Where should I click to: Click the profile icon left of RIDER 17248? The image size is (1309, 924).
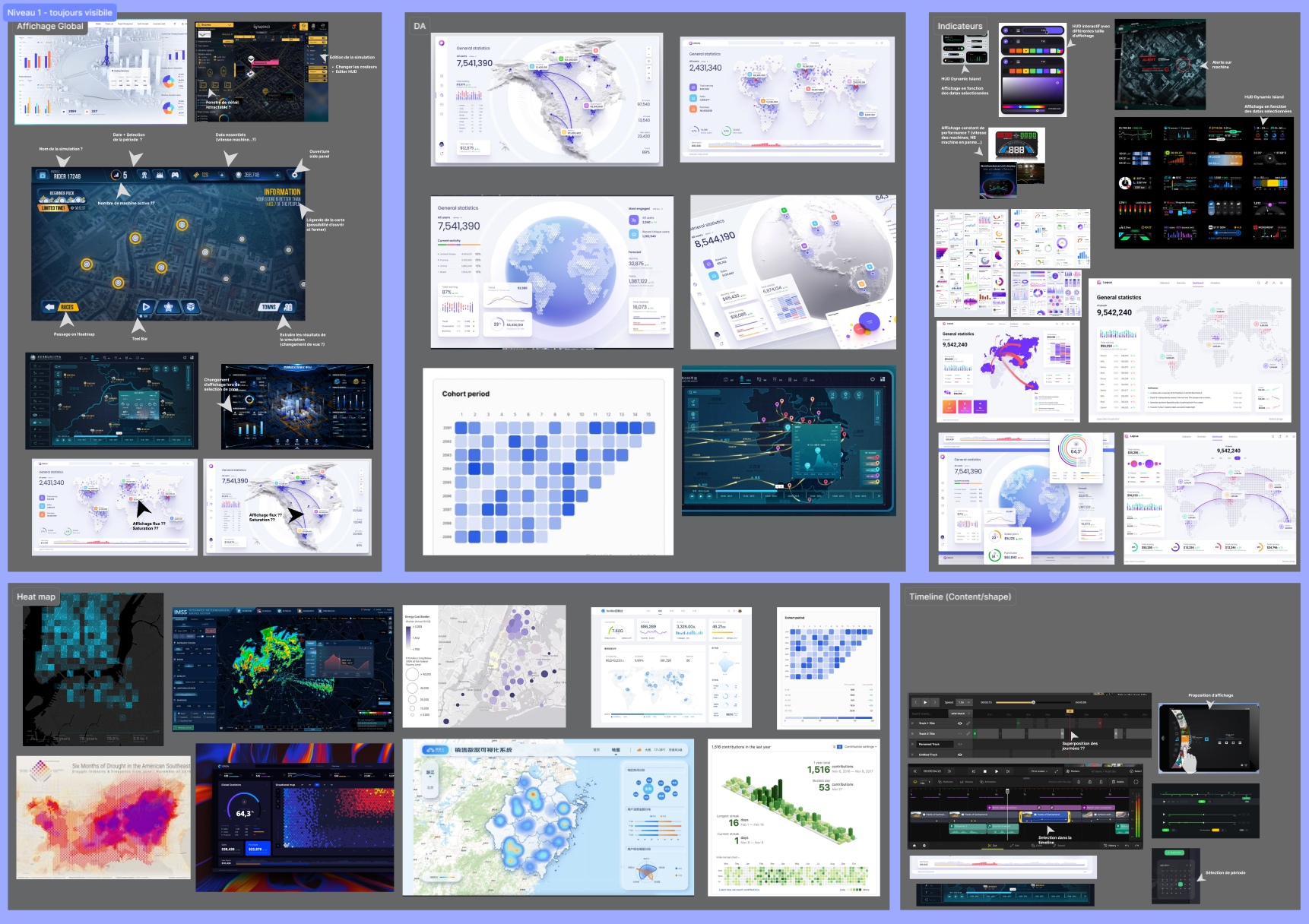click(x=43, y=176)
